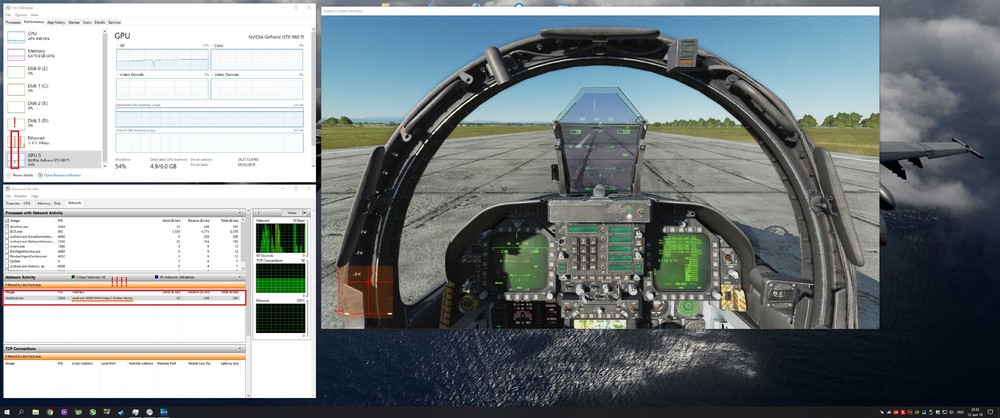Viewport: 1000px width, 418px height.
Task: Open the Video Decode engine dropdown
Action: pyautogui.click(x=226, y=75)
